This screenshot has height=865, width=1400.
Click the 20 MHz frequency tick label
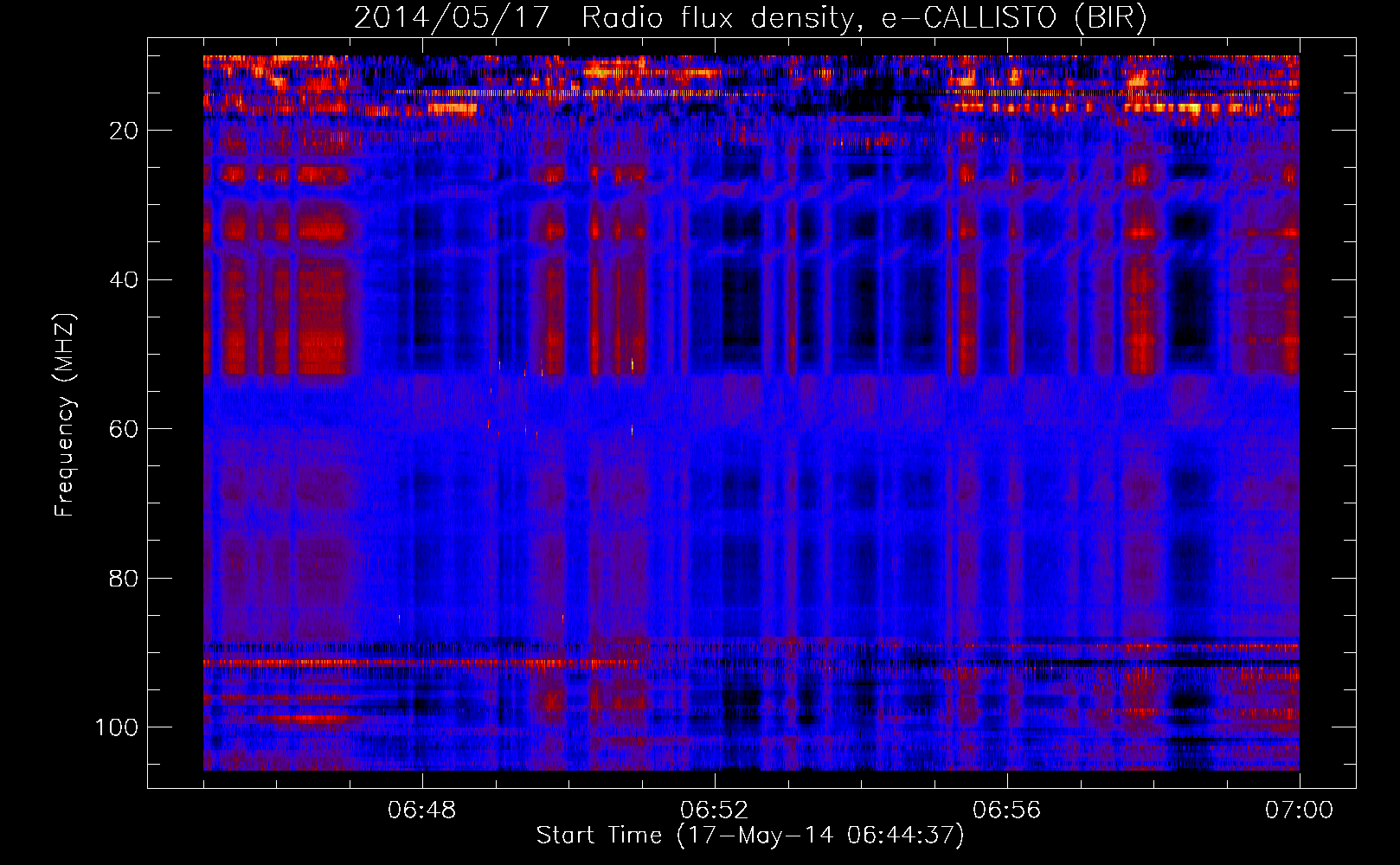click(x=124, y=131)
